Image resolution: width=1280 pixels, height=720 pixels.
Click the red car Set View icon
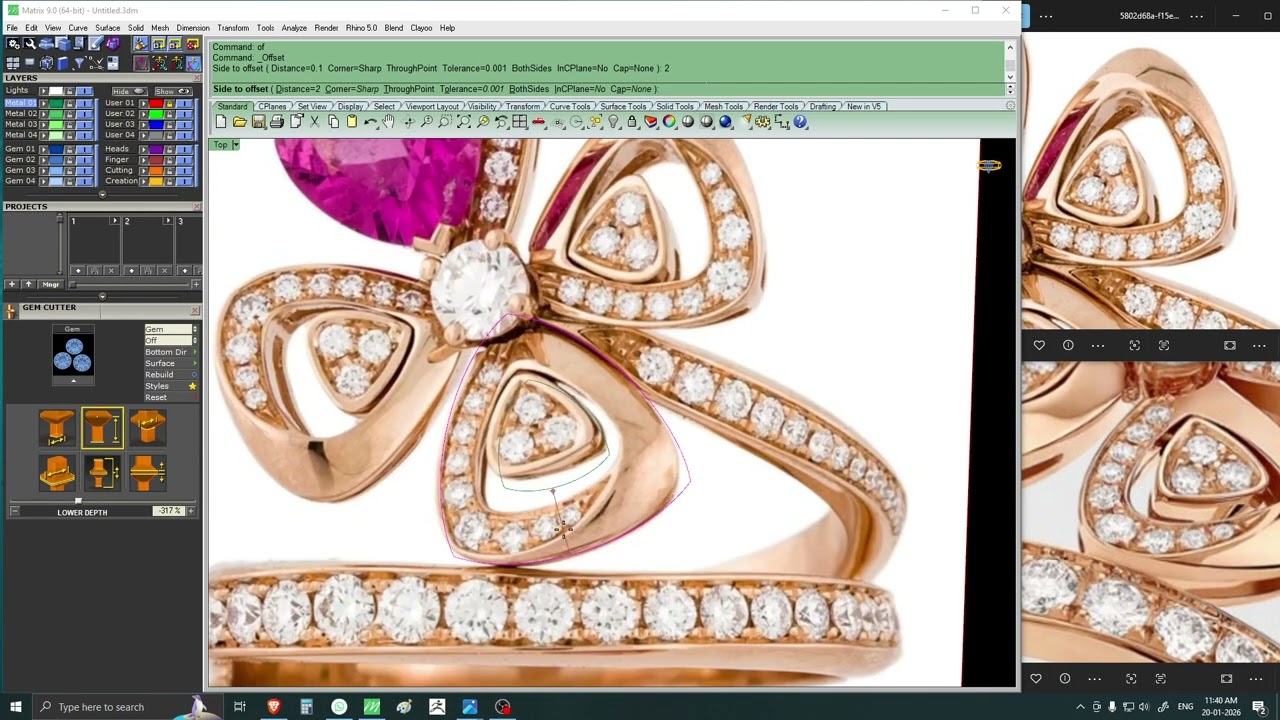coord(539,122)
